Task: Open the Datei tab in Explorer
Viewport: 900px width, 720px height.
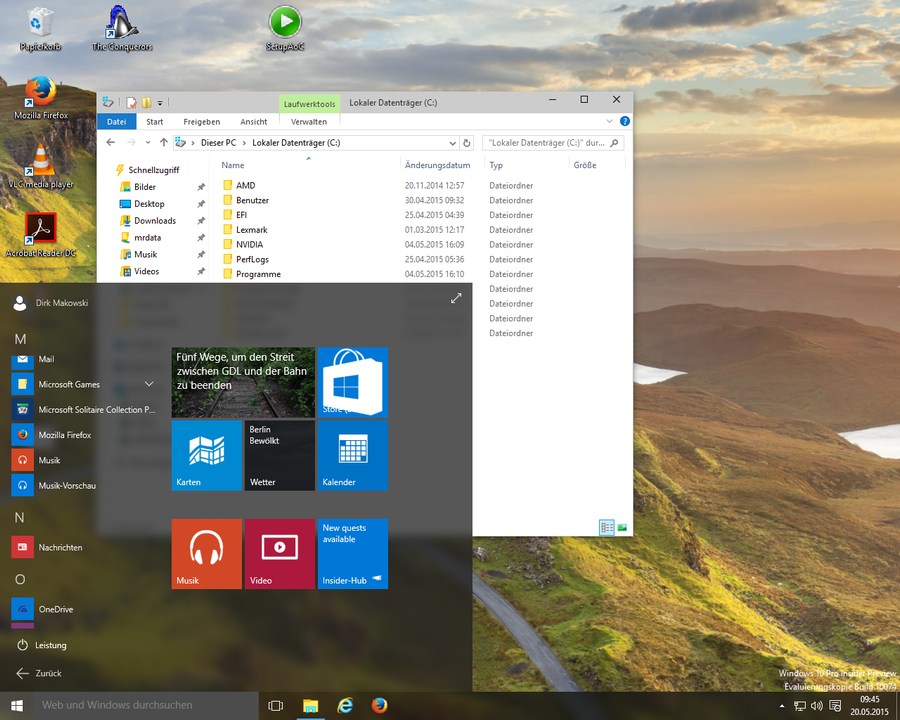Action: pos(117,122)
